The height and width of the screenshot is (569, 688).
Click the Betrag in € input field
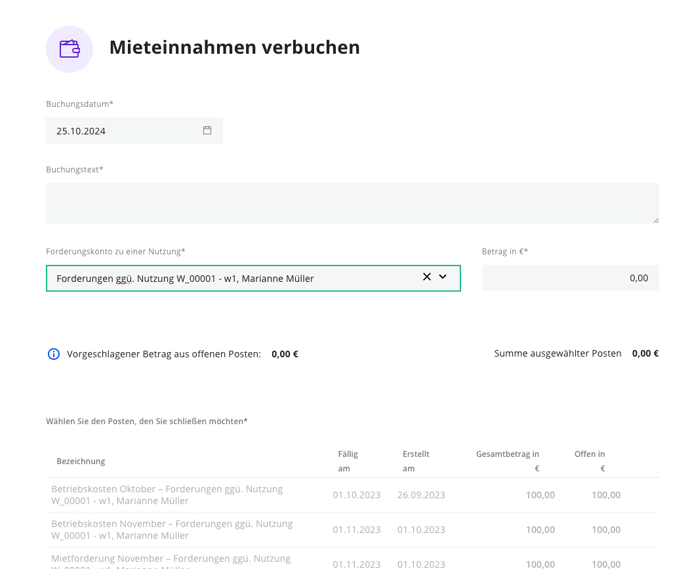coord(570,278)
